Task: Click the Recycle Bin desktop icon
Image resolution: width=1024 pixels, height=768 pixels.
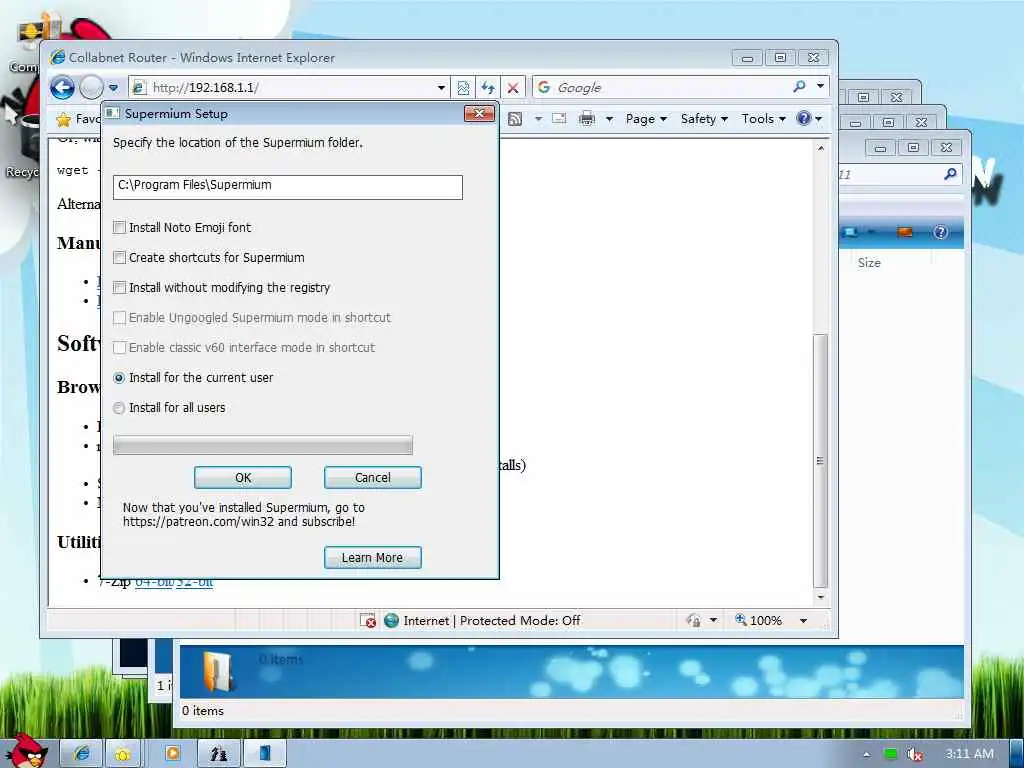Action: [x=21, y=148]
